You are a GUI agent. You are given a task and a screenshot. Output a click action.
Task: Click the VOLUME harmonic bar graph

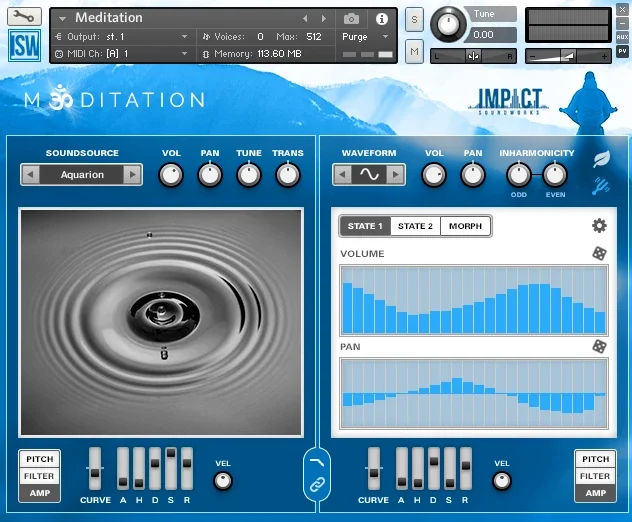pos(474,300)
